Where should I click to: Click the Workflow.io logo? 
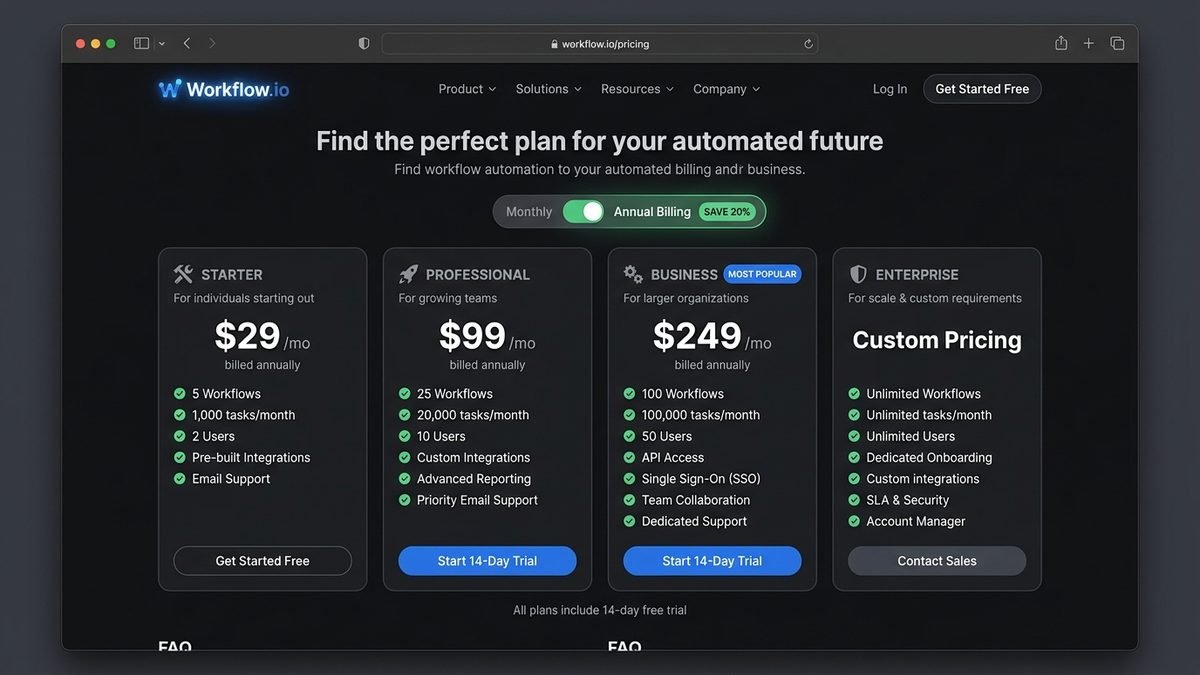(x=224, y=89)
